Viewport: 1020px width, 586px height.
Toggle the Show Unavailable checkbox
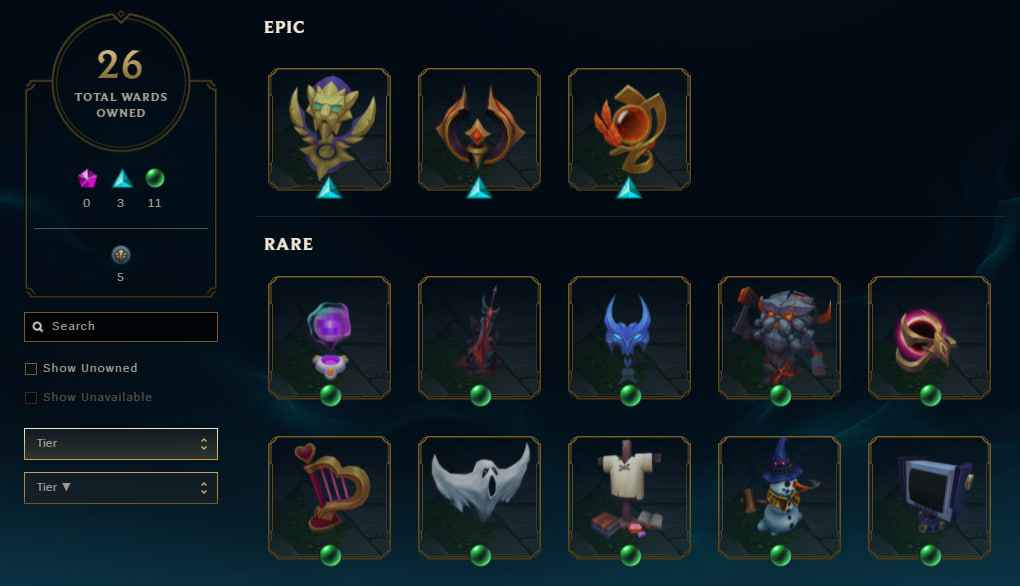click(31, 397)
